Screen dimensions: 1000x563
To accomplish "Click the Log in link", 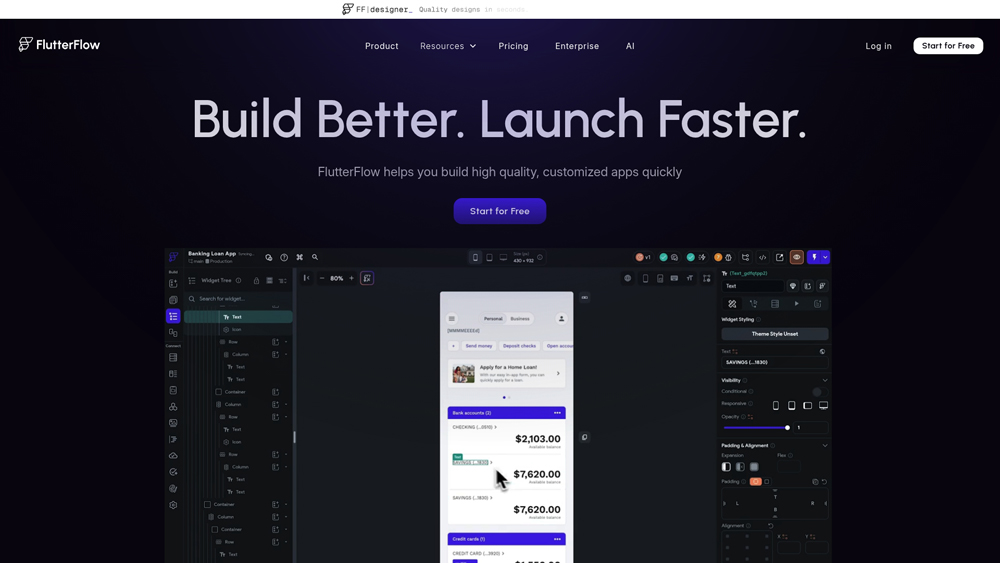I will tap(878, 46).
